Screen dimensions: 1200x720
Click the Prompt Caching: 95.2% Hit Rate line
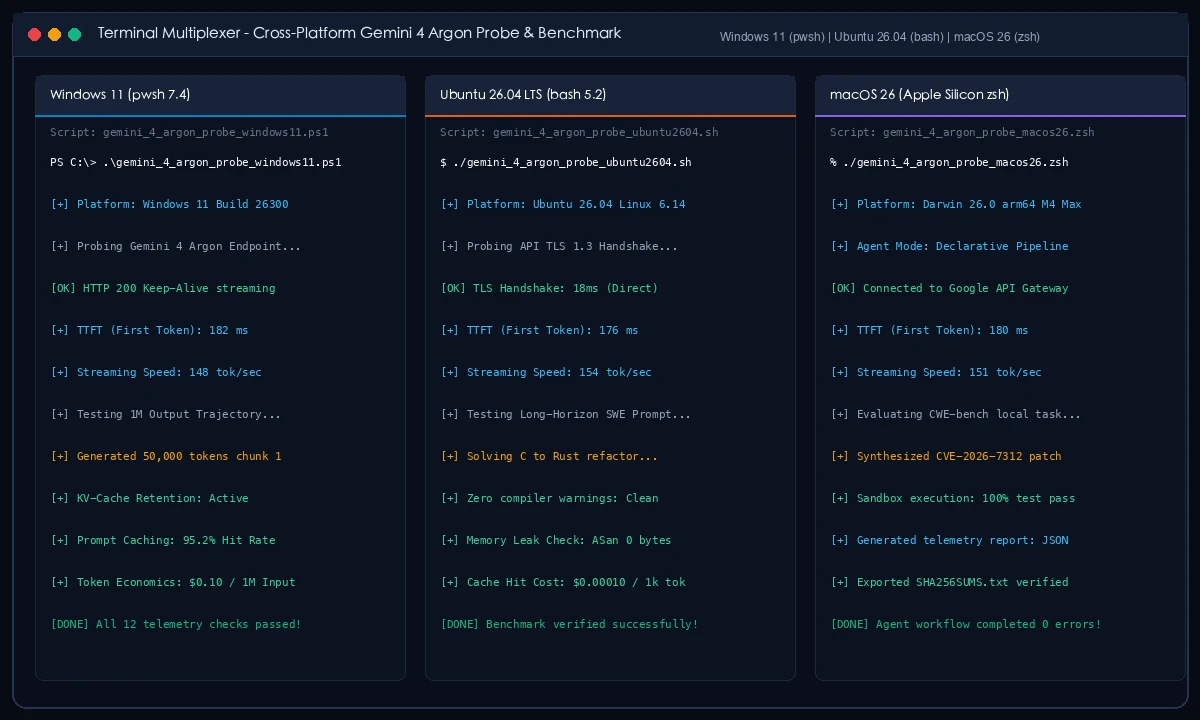163,540
